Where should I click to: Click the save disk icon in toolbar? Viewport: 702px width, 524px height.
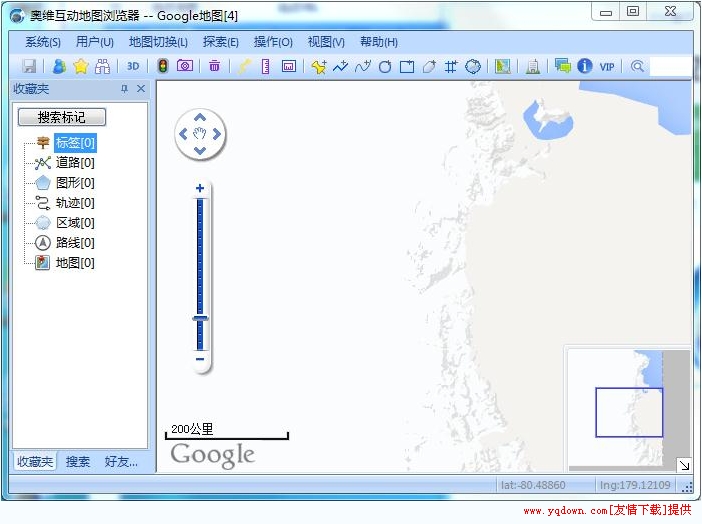[29, 66]
